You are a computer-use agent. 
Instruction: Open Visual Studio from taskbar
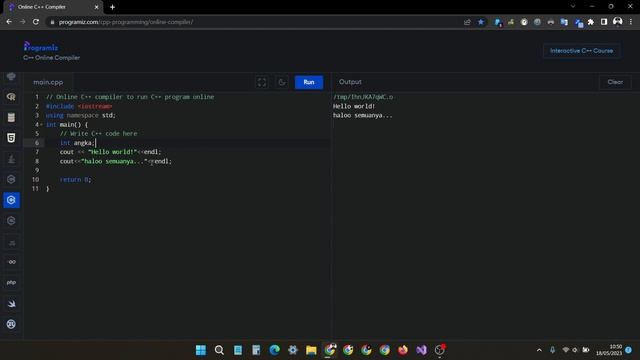421,350
